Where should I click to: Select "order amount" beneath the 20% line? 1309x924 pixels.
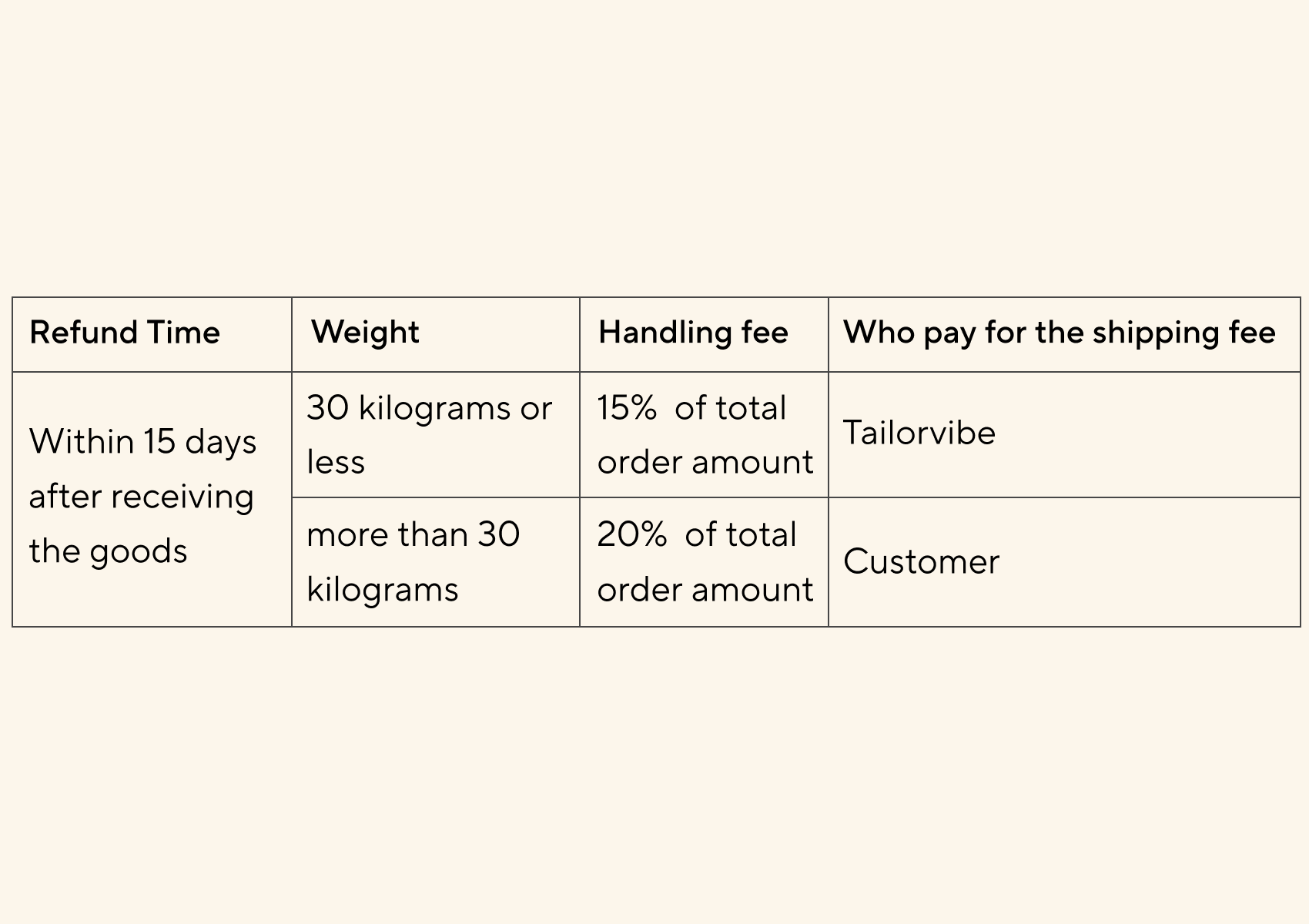705,590
